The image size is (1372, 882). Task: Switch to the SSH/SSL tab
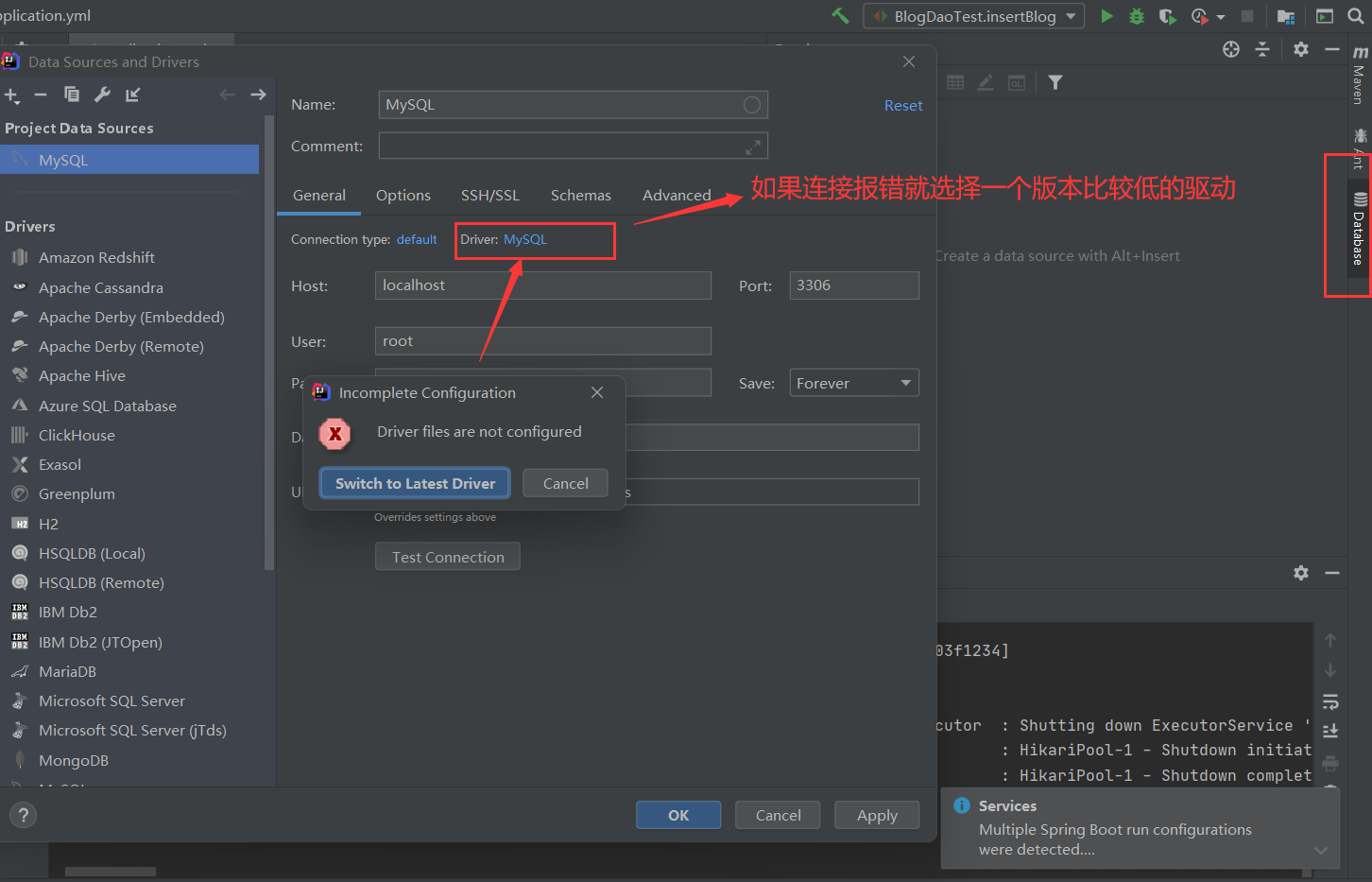(x=490, y=196)
